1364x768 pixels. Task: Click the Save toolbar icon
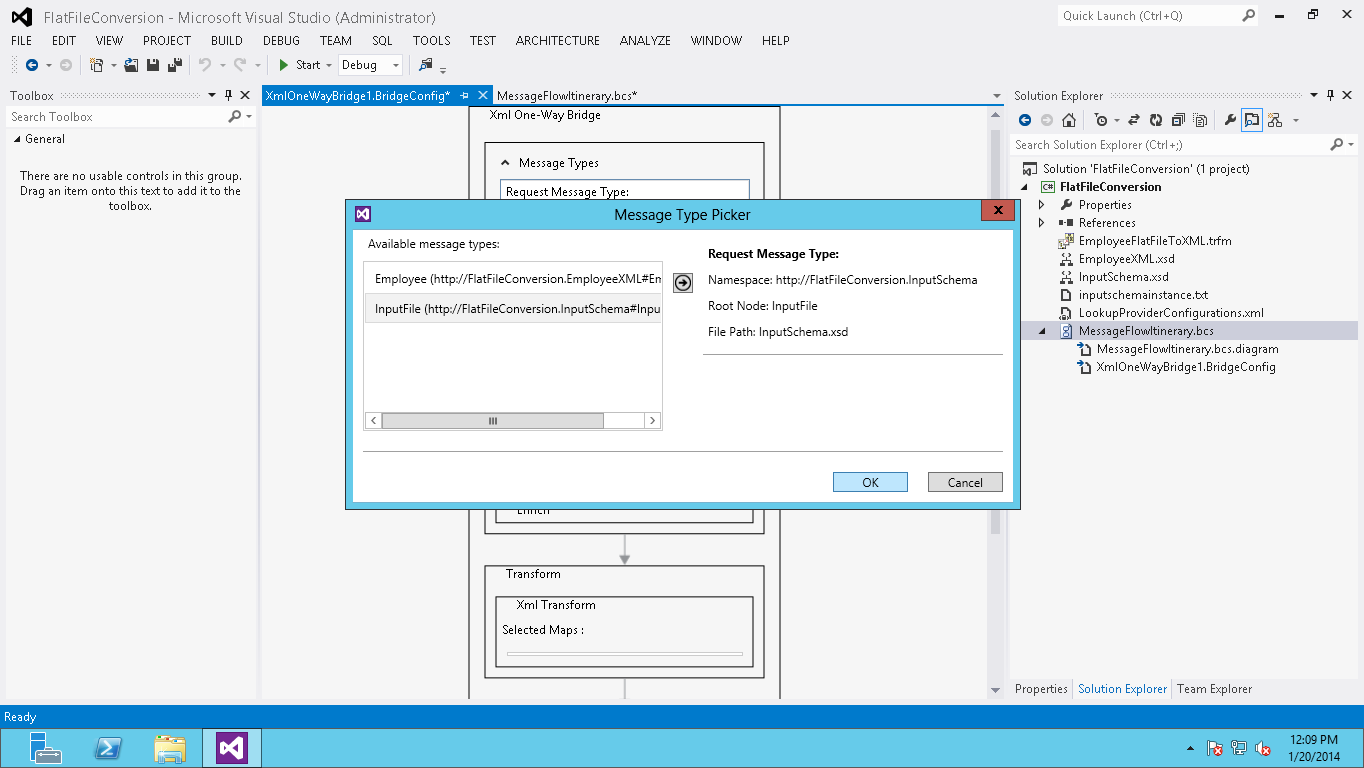click(x=153, y=65)
